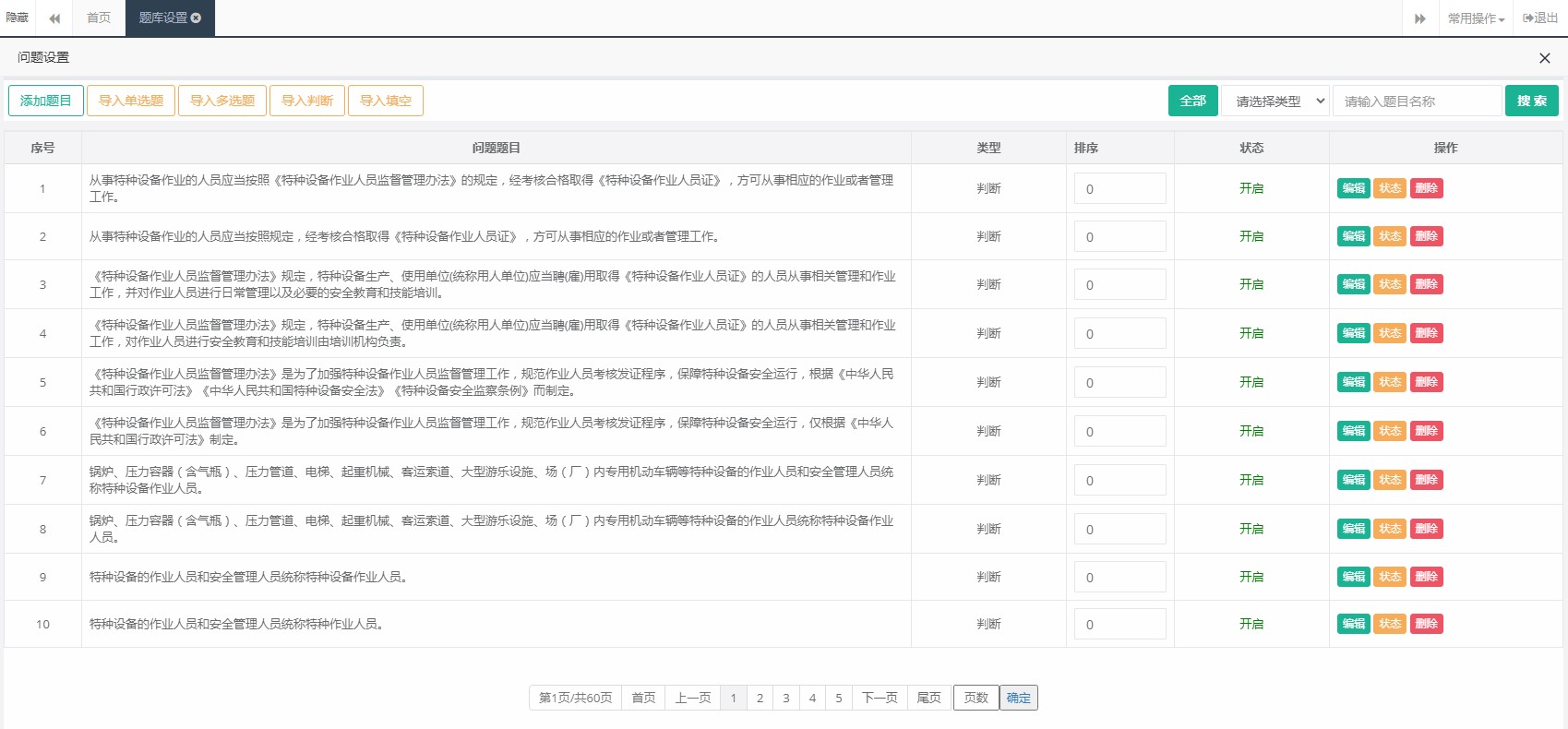
Task: Close the 题库设置 tab using its x icon
Action: 196,18
